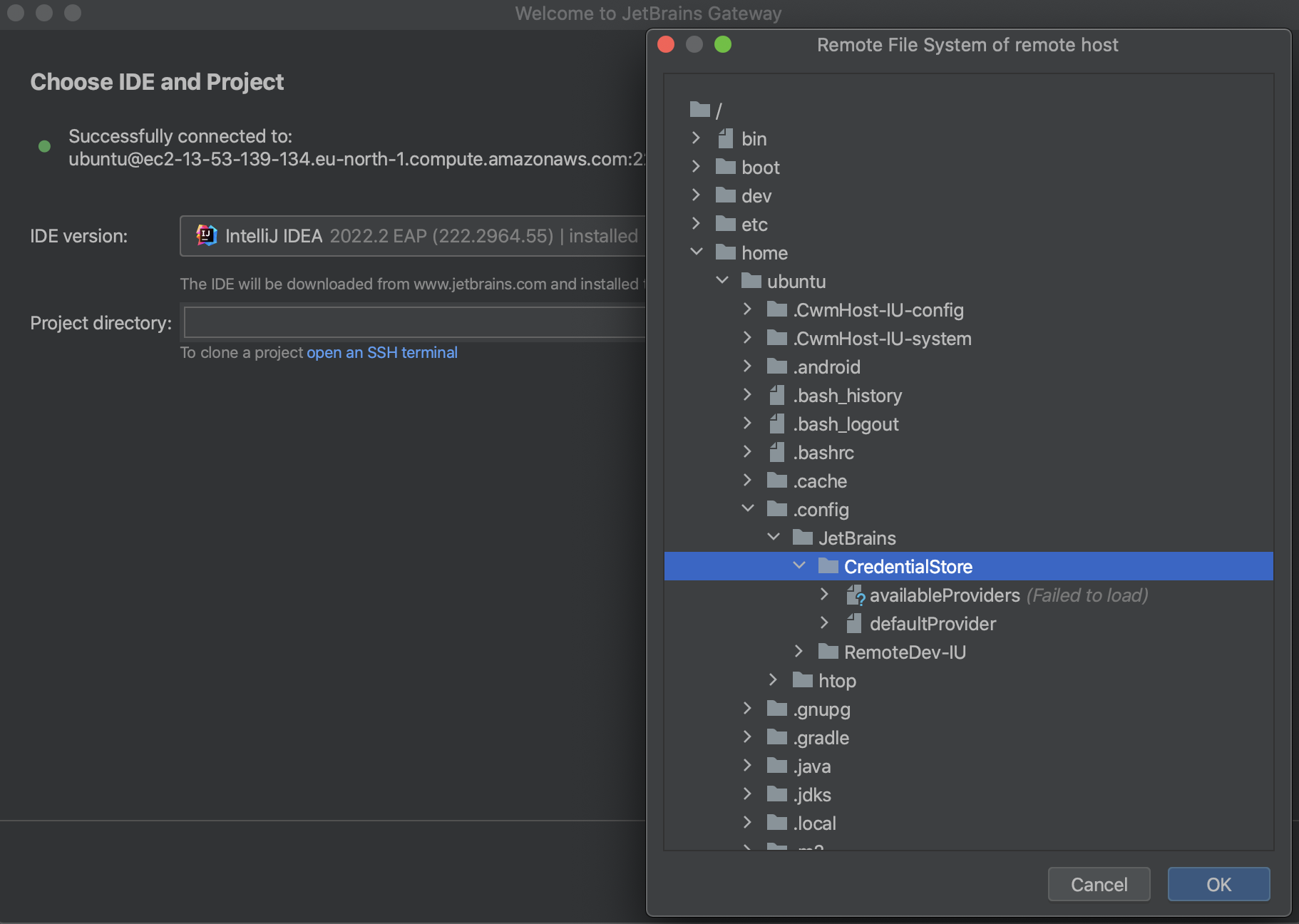Click the file icon beside .bashrc
1299x924 pixels.
776,452
